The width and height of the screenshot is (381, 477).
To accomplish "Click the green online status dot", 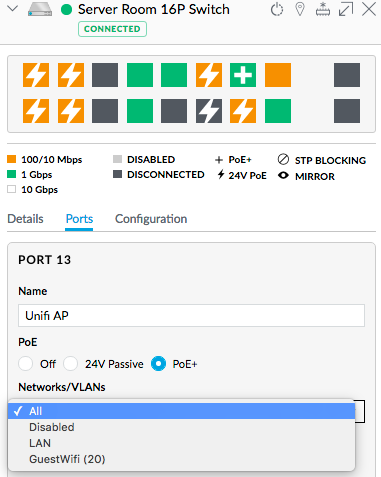I will click(x=67, y=10).
